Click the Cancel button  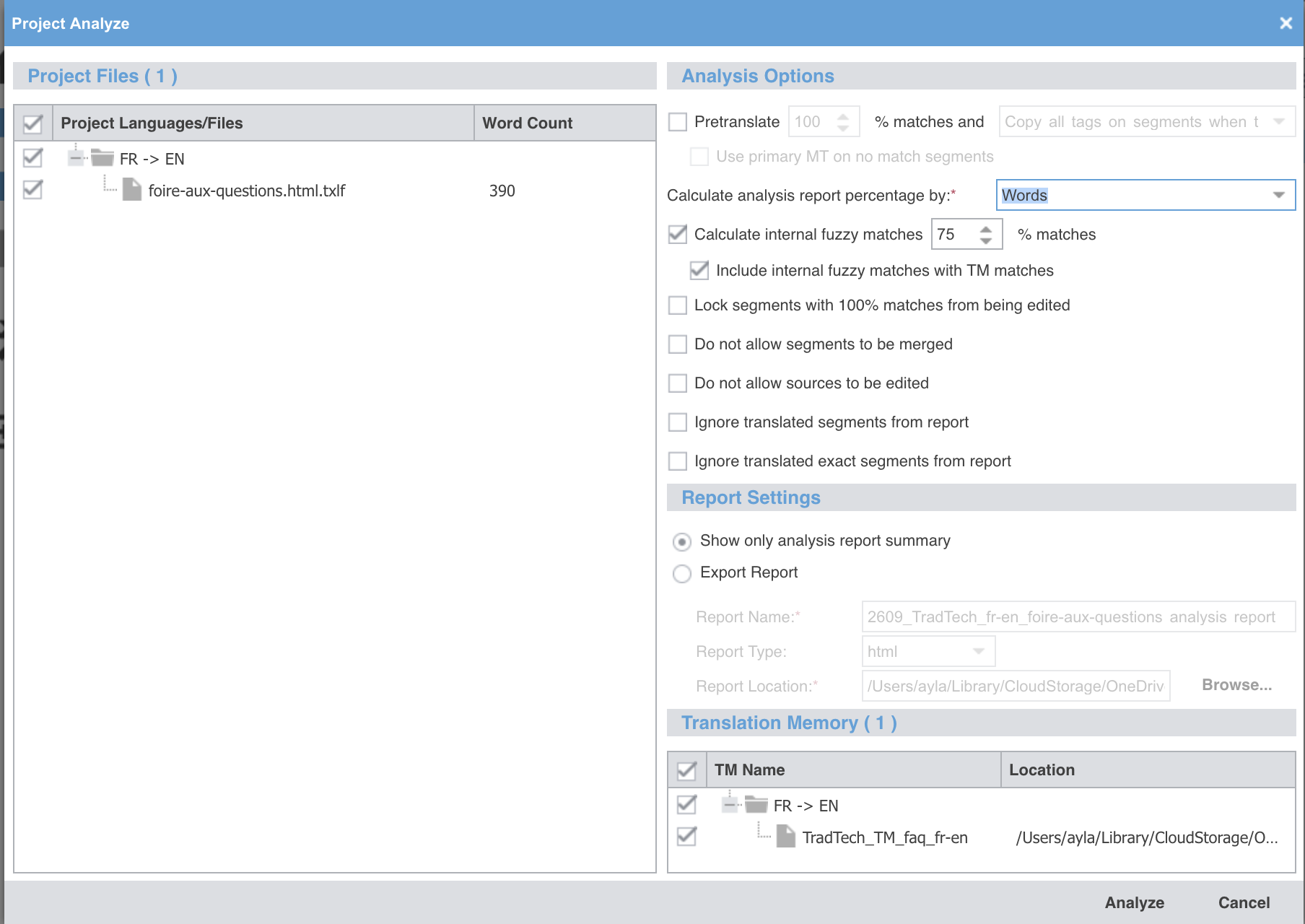(1244, 902)
